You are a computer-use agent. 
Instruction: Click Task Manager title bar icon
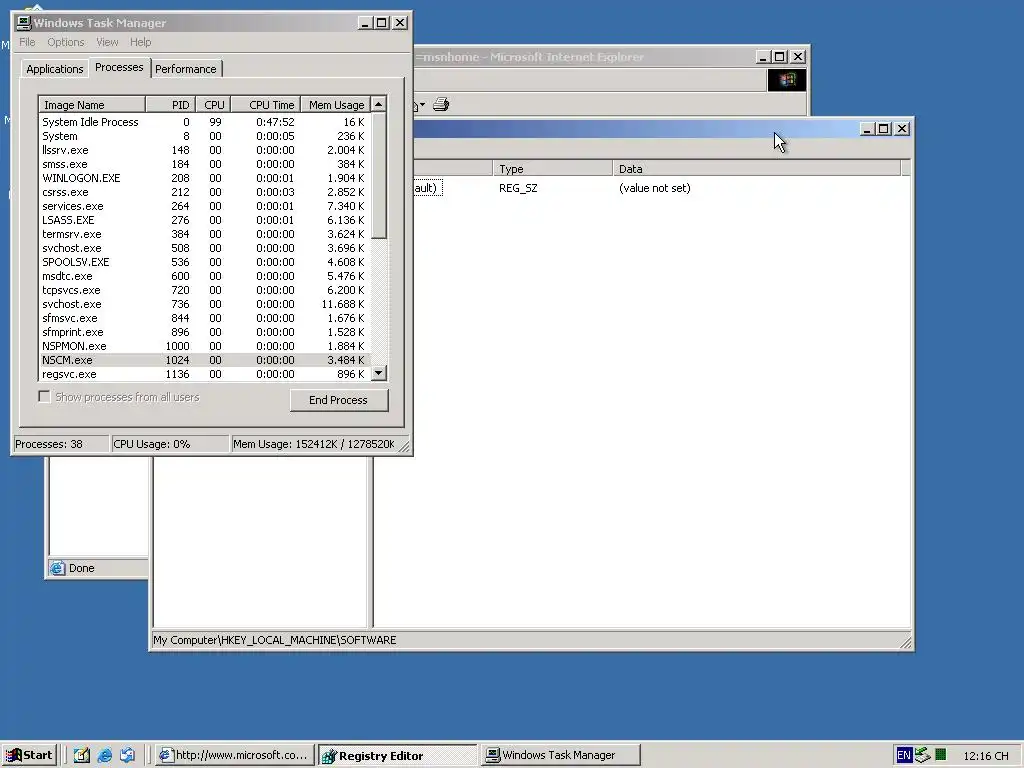point(24,23)
